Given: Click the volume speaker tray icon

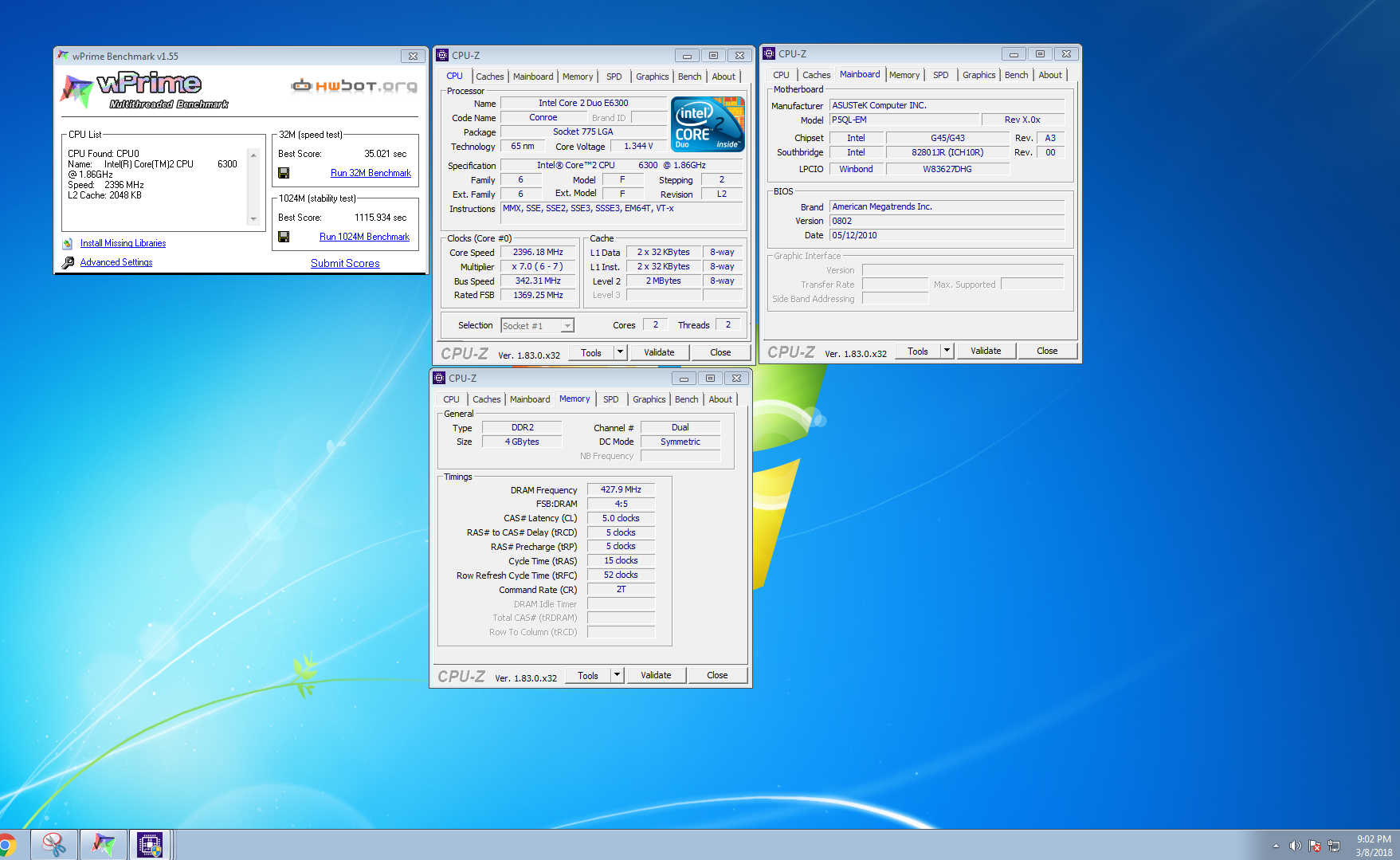Looking at the screenshot, I should point(1295,846).
